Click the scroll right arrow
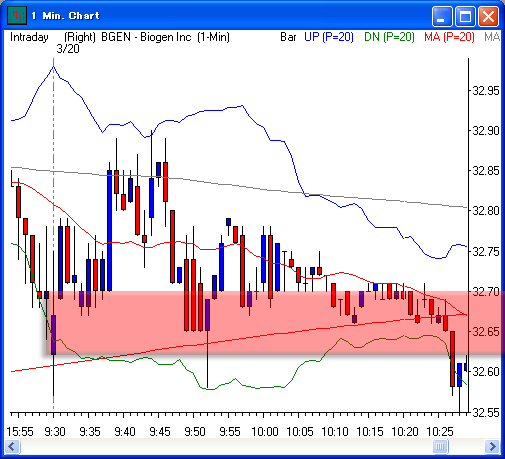 click(492, 446)
